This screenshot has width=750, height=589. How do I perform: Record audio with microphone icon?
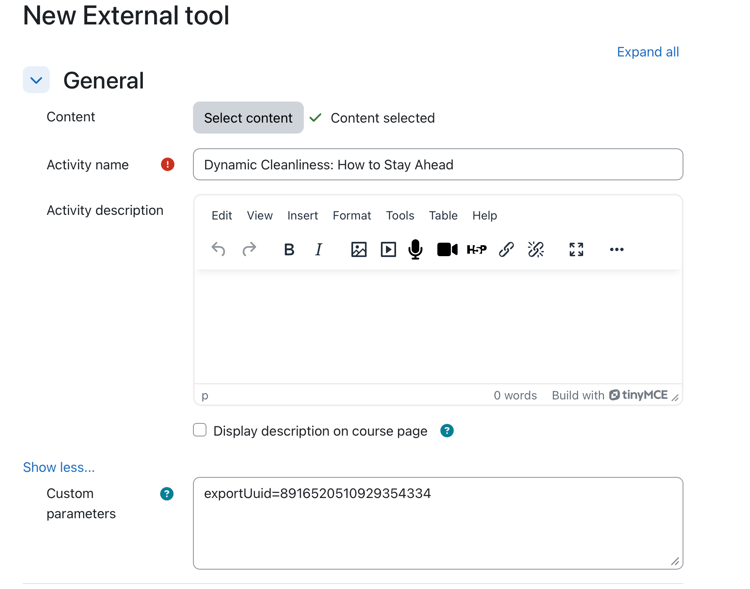pyautogui.click(x=416, y=249)
